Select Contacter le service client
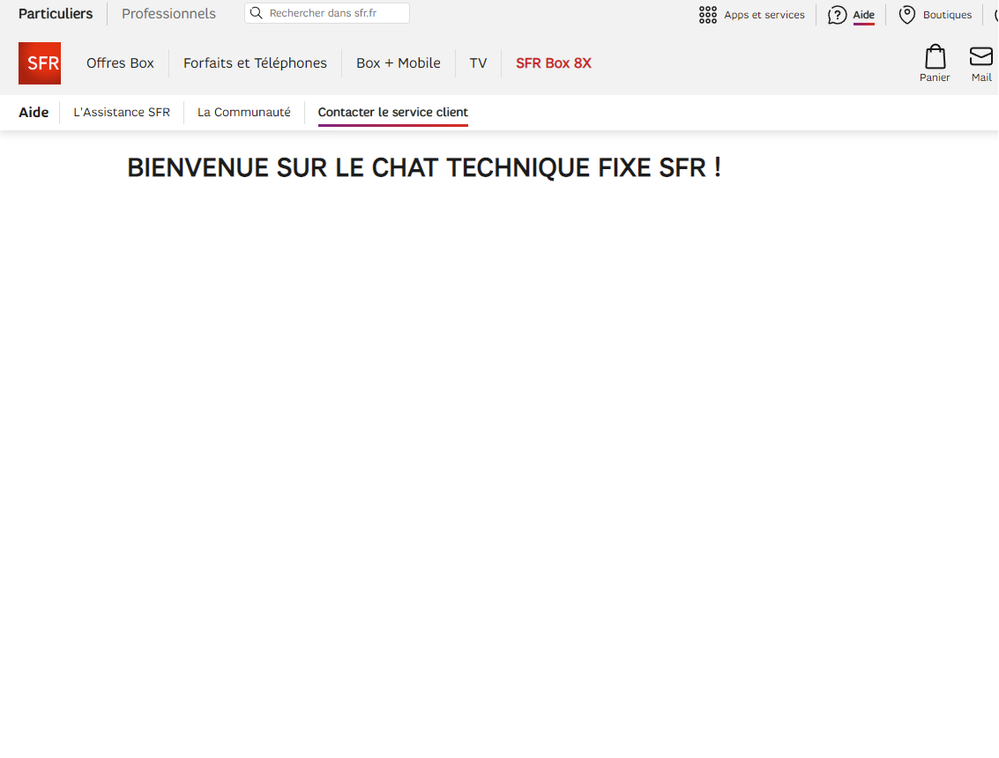 click(x=392, y=112)
